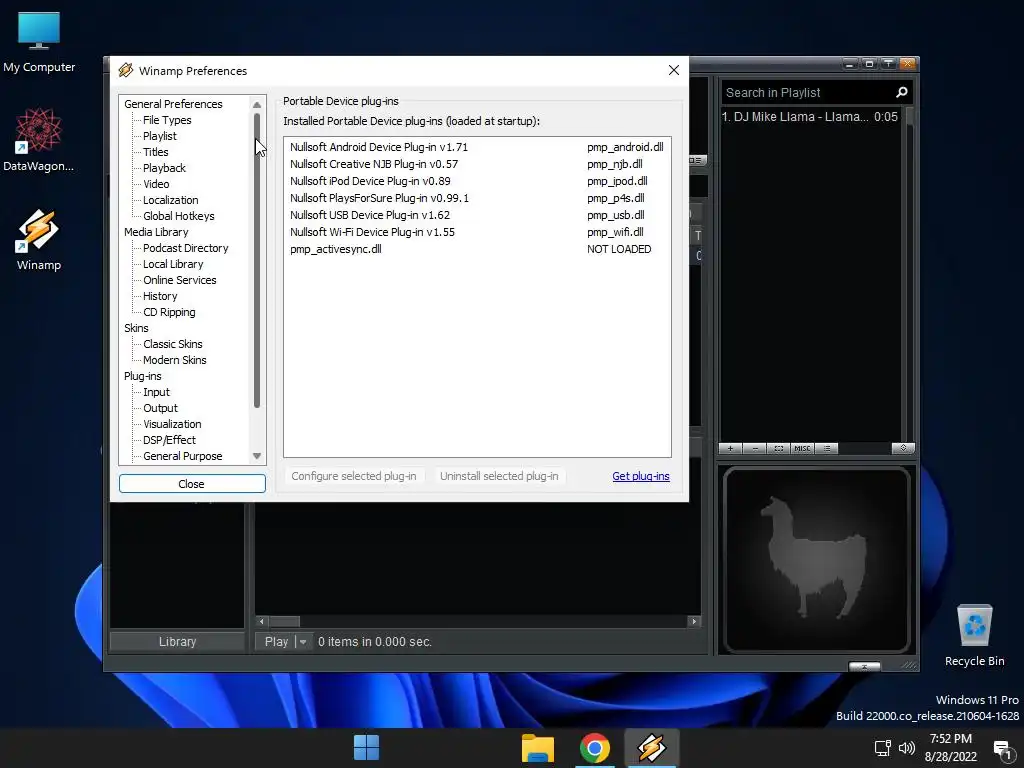The height and width of the screenshot is (768, 1024).
Task: Select Localization in the tree
Action: coord(170,200)
